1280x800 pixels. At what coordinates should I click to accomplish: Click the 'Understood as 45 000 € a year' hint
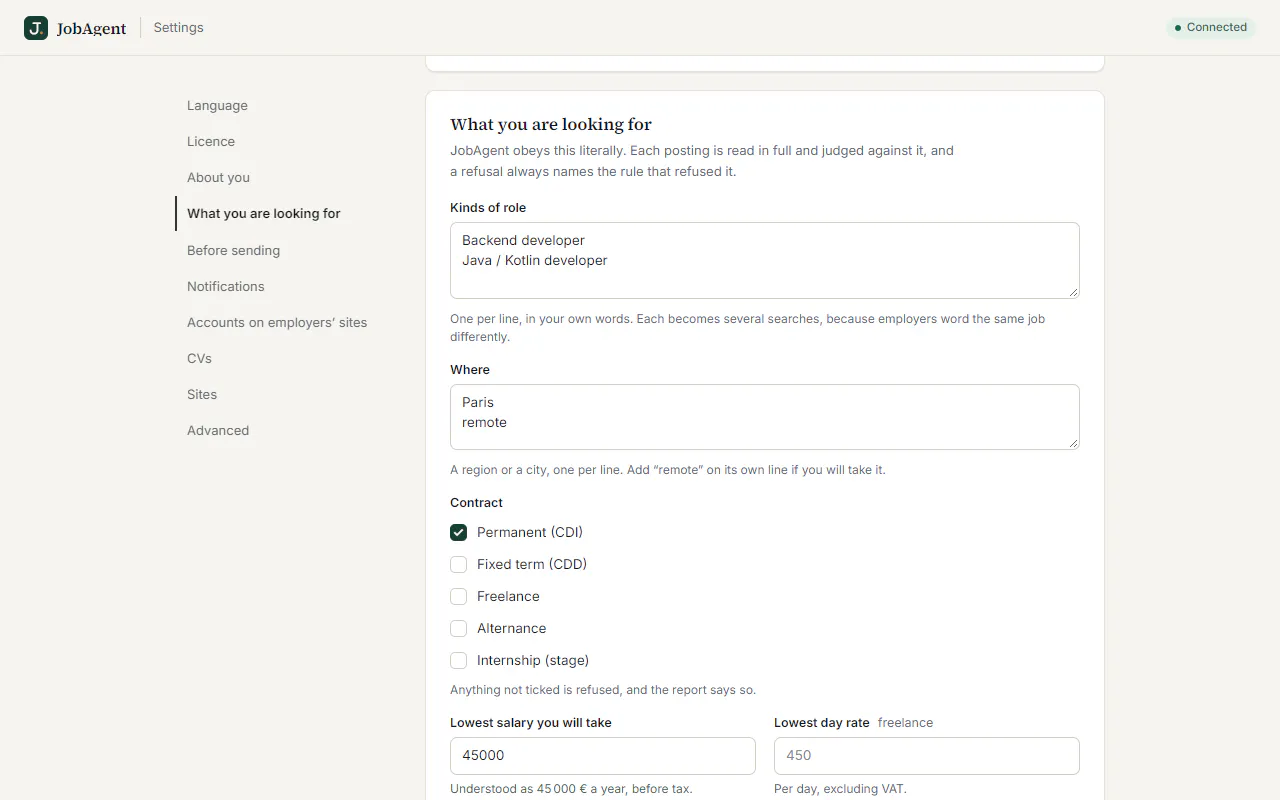coord(571,788)
